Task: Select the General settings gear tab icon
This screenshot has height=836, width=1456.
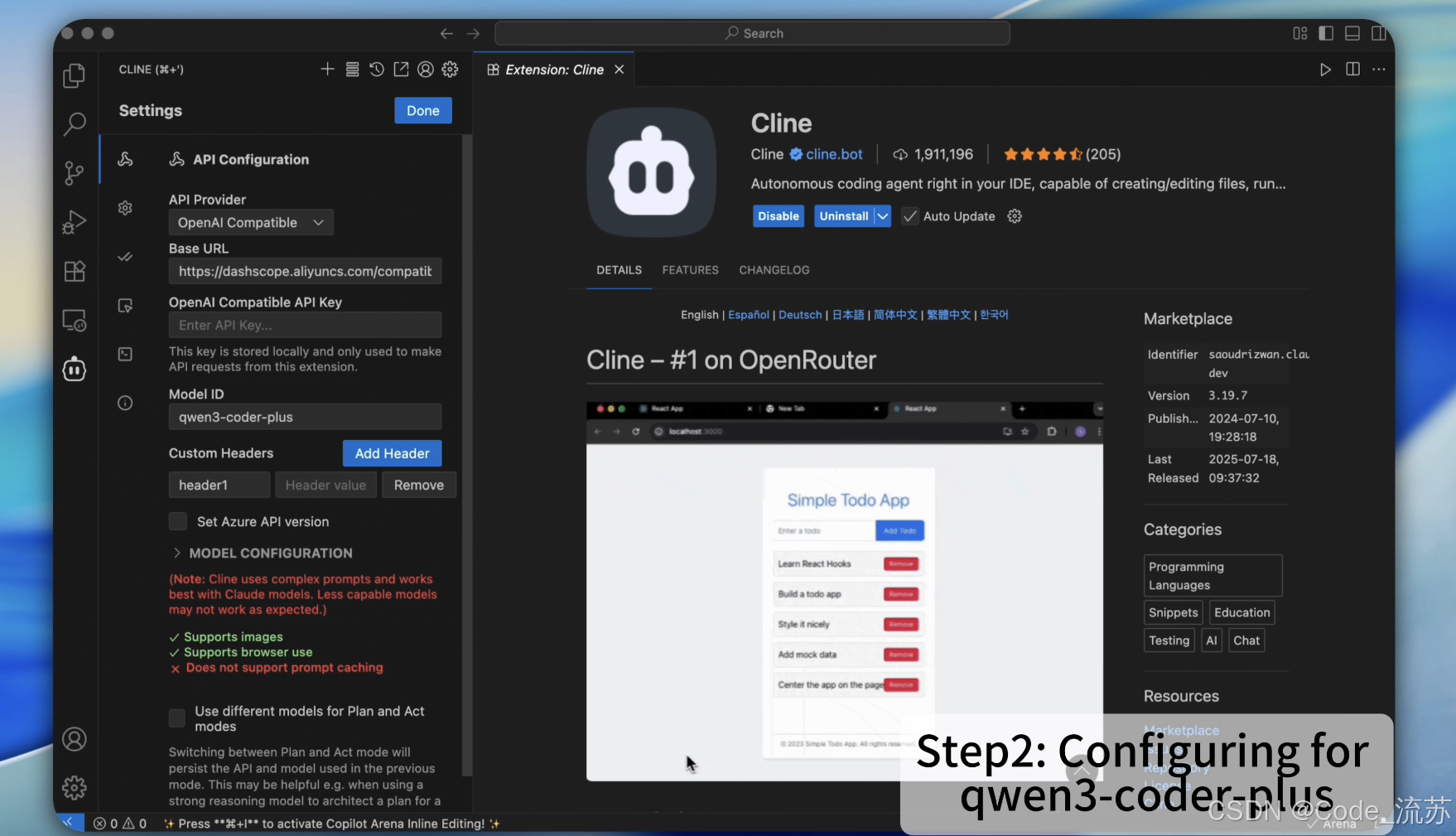Action: [x=125, y=208]
